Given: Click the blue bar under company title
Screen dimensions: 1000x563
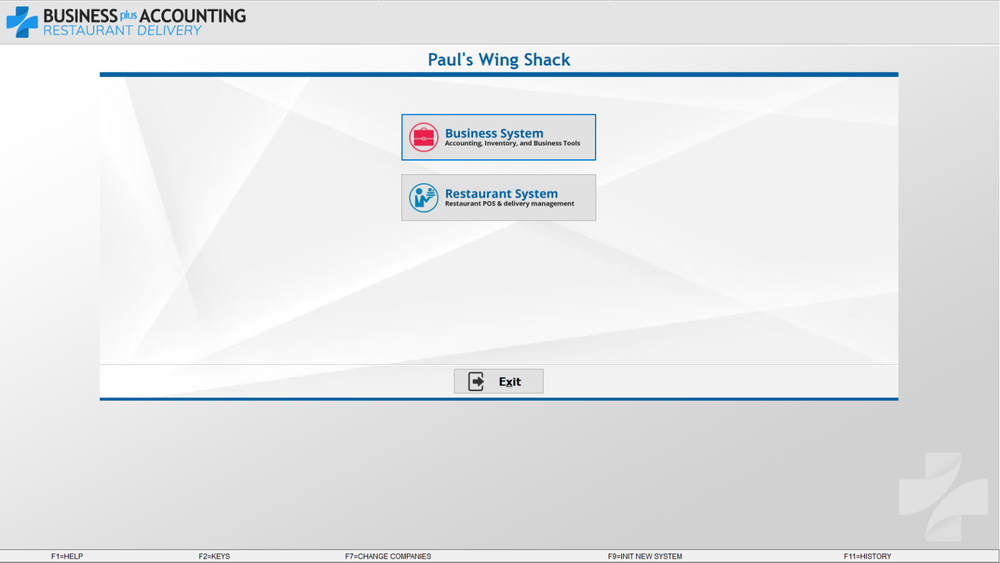Looking at the screenshot, I should pyautogui.click(x=499, y=75).
